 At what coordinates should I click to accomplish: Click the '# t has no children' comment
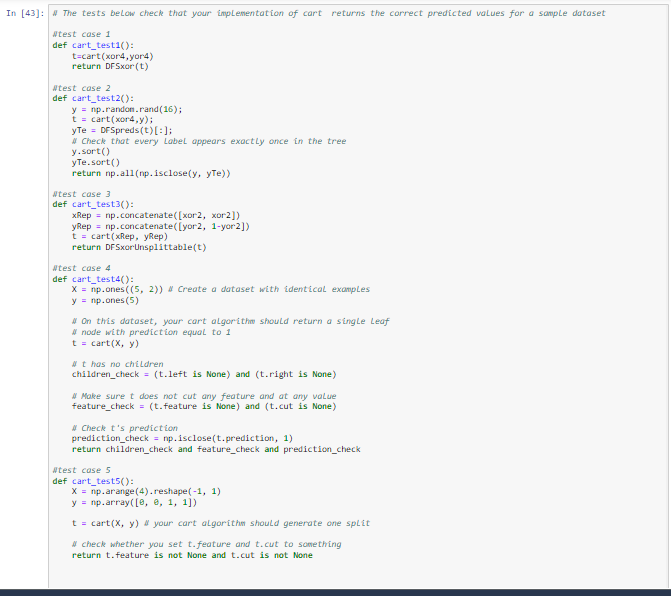(x=118, y=364)
